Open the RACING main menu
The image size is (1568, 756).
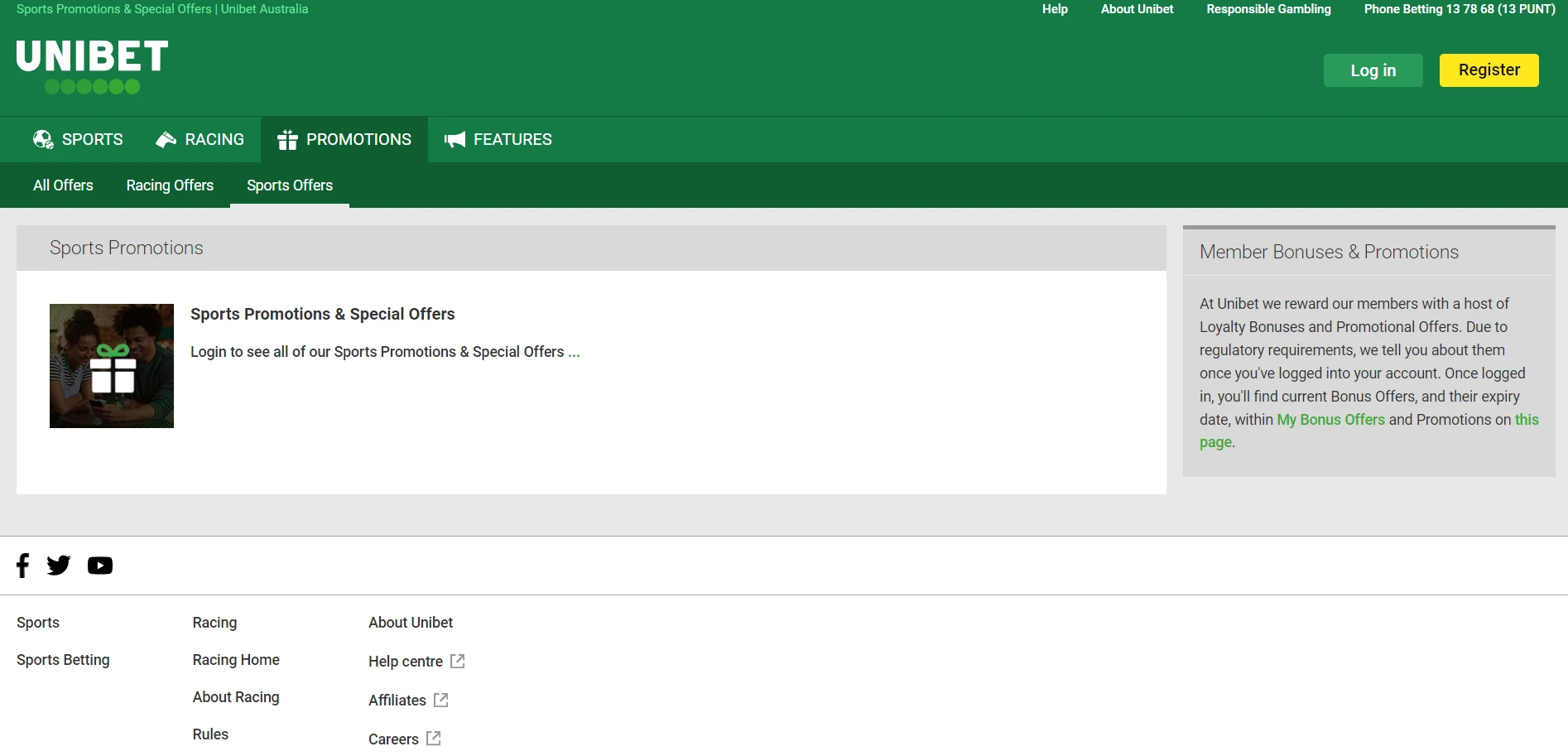click(x=200, y=139)
